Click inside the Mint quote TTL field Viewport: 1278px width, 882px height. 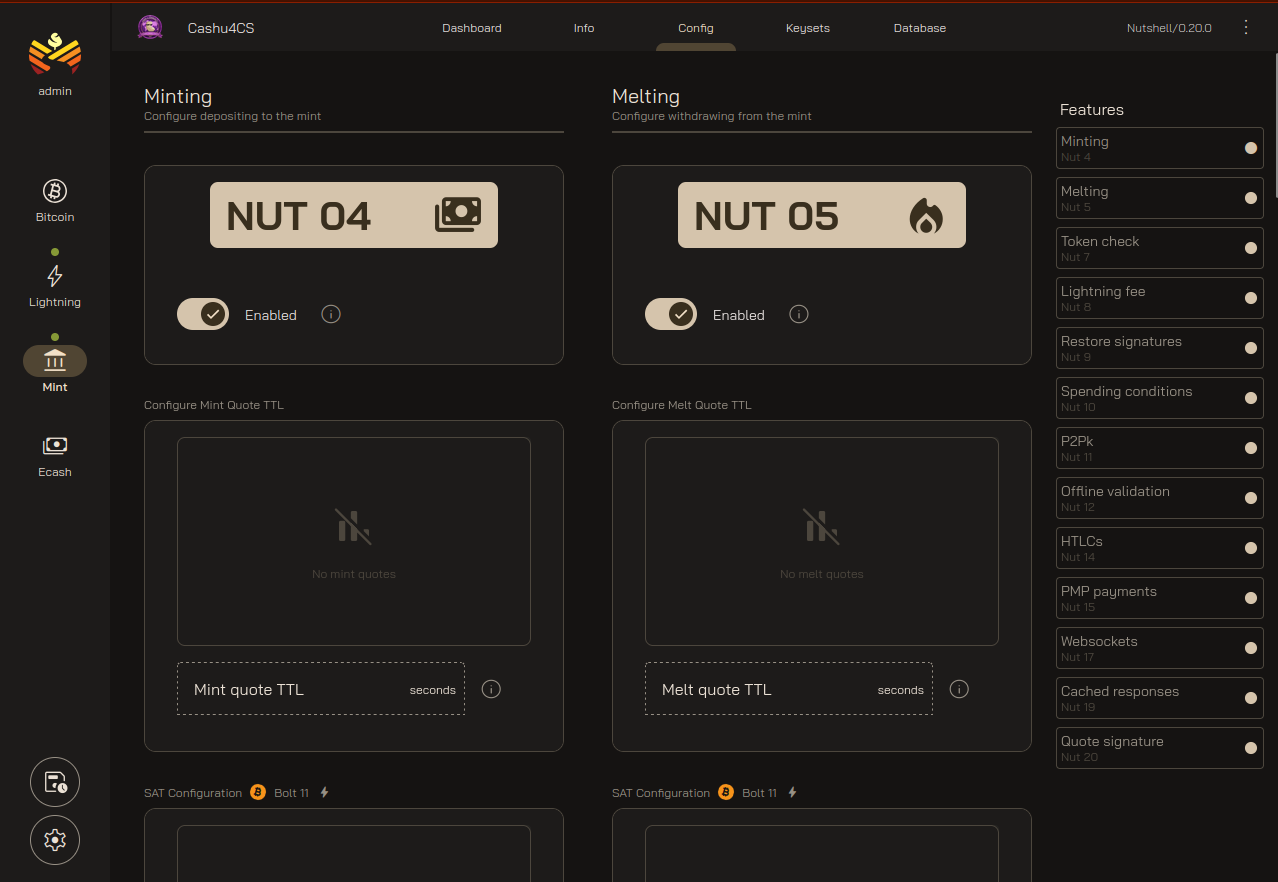pyautogui.click(x=300, y=689)
